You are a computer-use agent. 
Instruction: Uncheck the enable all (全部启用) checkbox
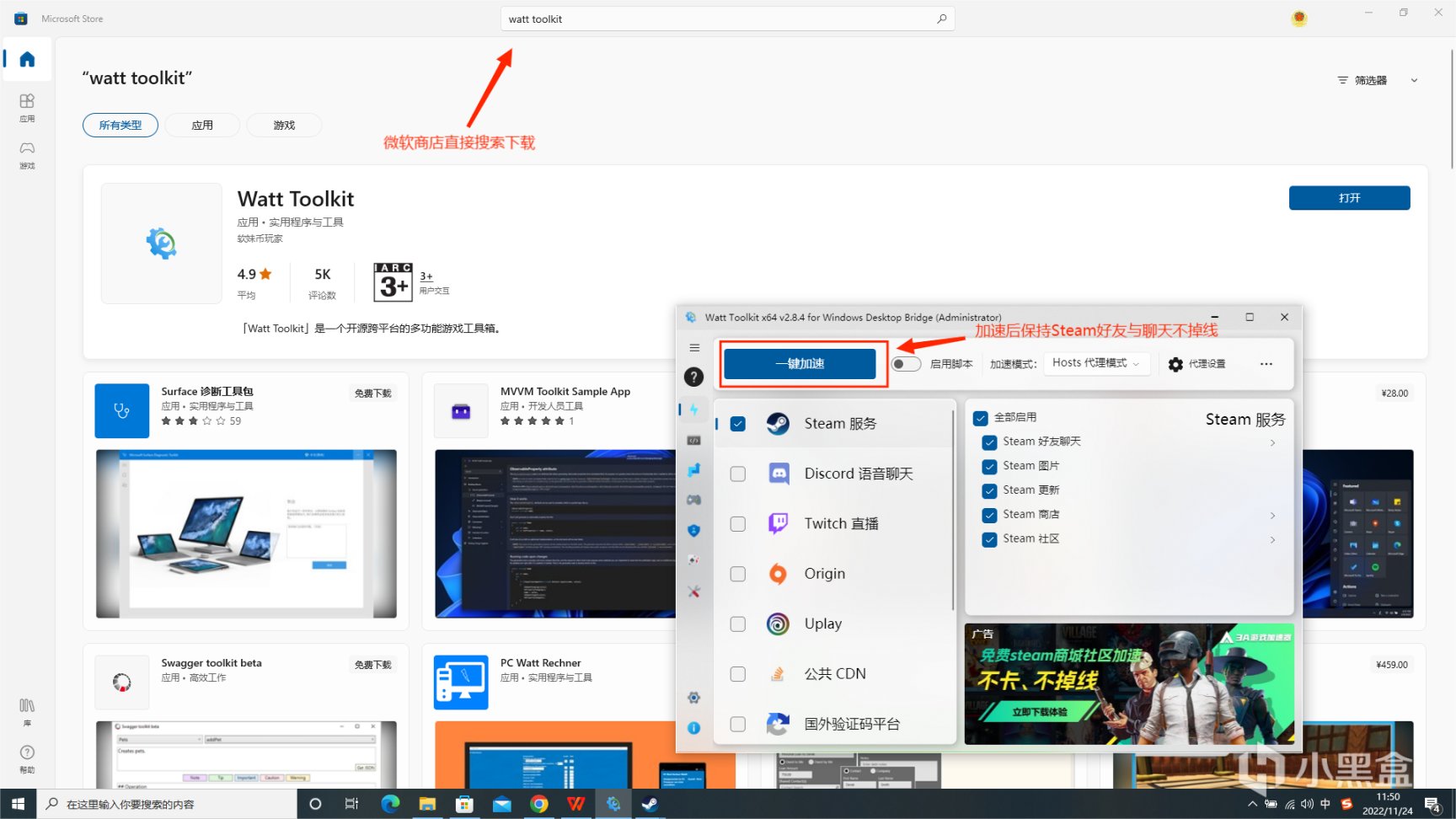point(981,417)
